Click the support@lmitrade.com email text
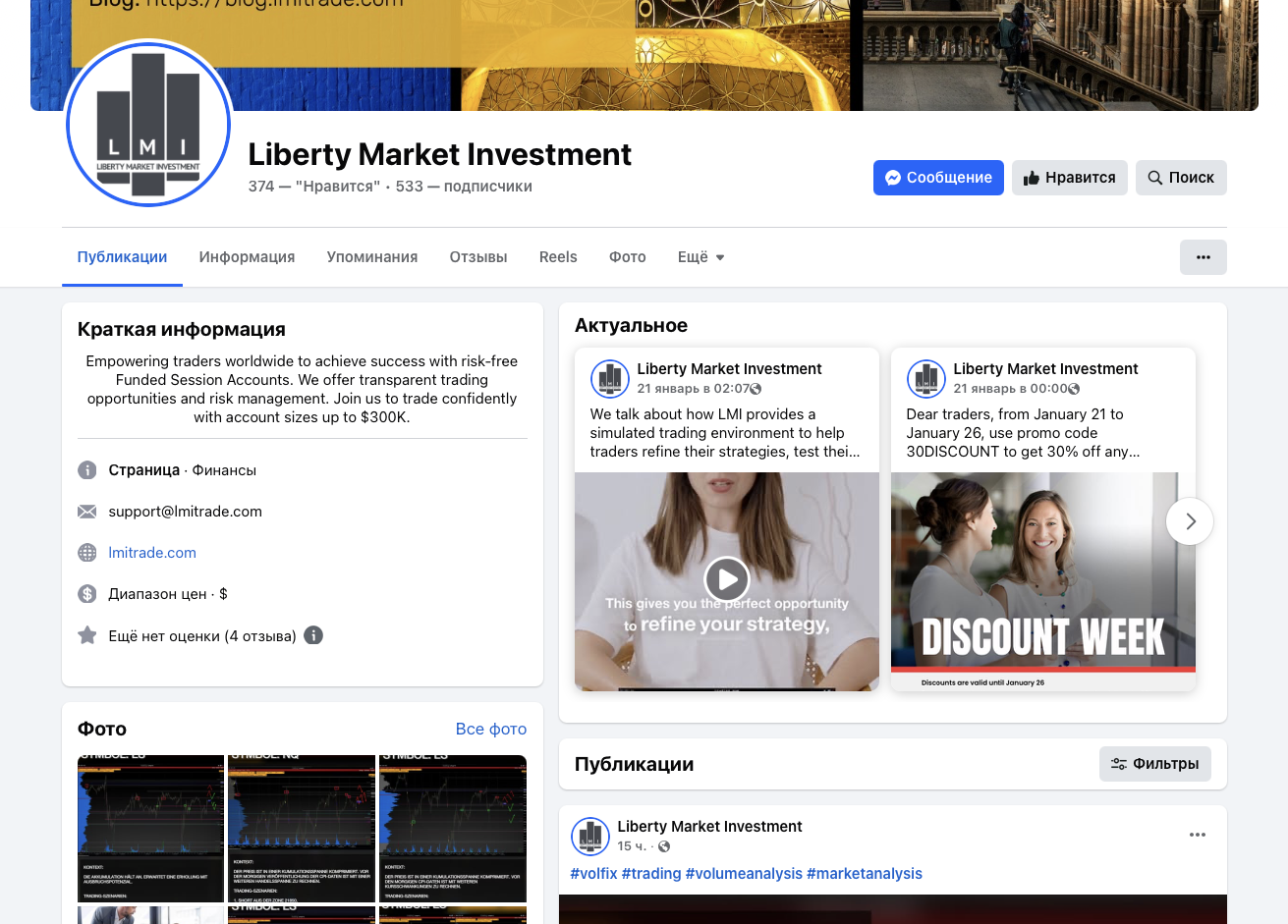Screen dimensions: 1288x924 click(186, 512)
